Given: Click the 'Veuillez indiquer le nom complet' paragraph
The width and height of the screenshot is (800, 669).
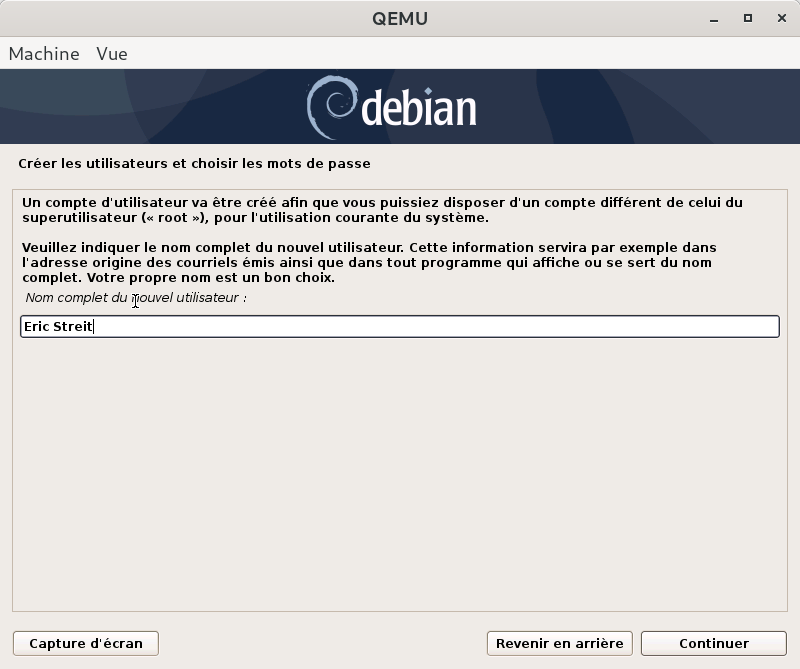Looking at the screenshot, I should coord(370,262).
